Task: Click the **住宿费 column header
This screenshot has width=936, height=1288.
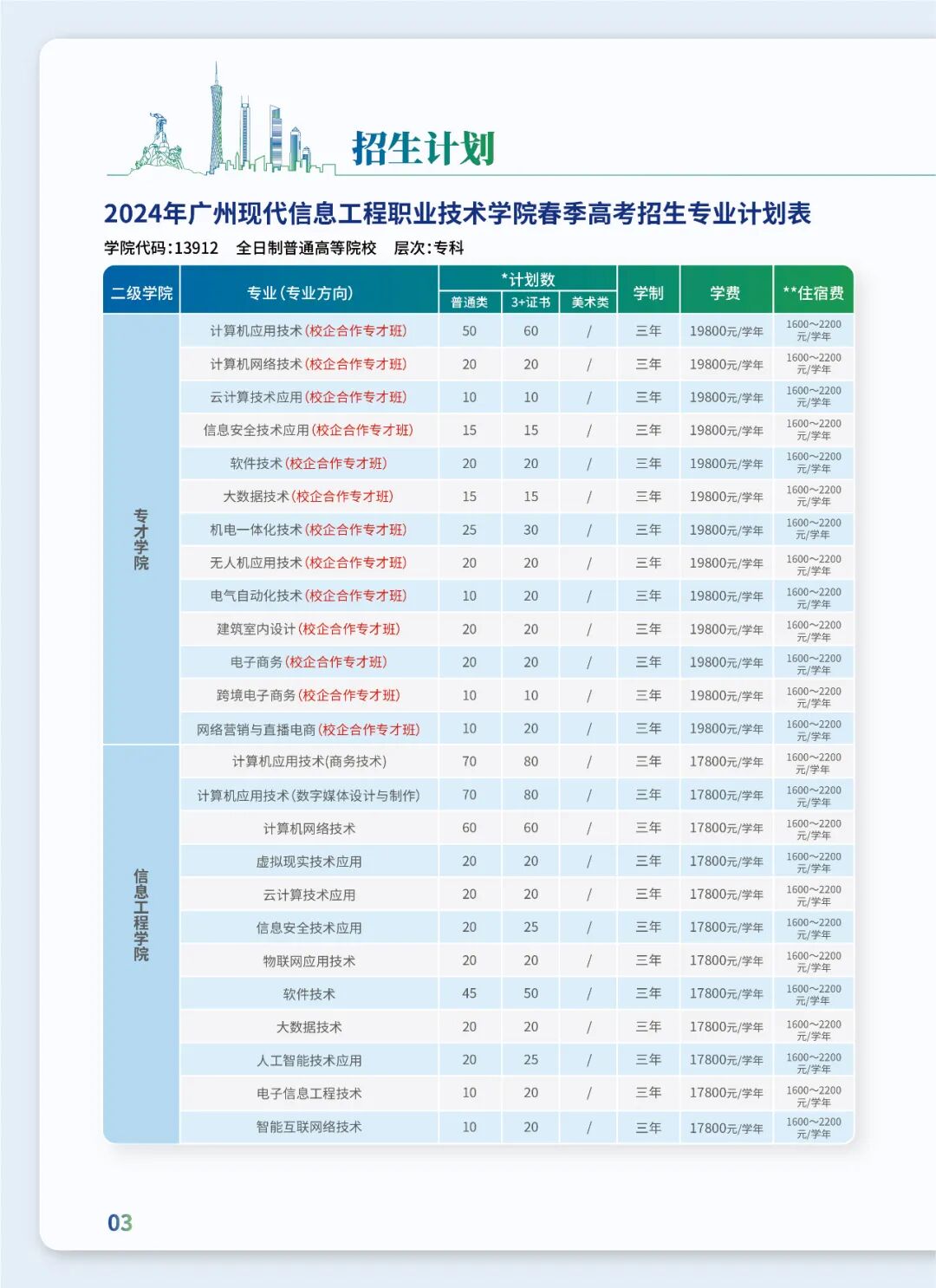Action: tap(813, 294)
